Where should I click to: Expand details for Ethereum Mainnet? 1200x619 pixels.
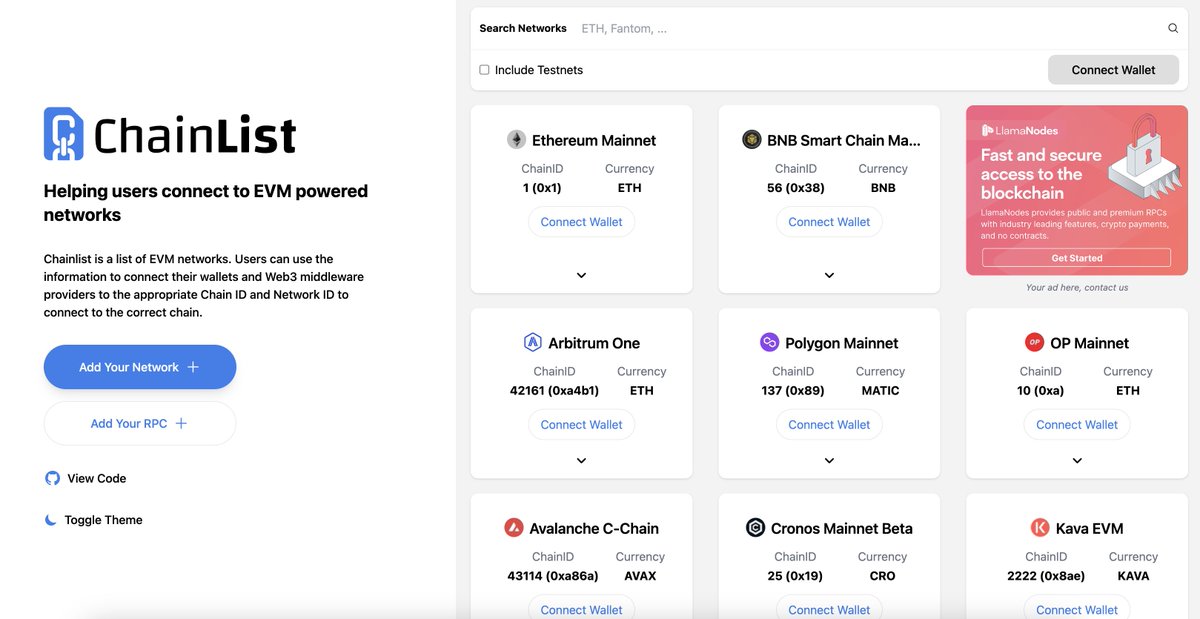(x=581, y=274)
